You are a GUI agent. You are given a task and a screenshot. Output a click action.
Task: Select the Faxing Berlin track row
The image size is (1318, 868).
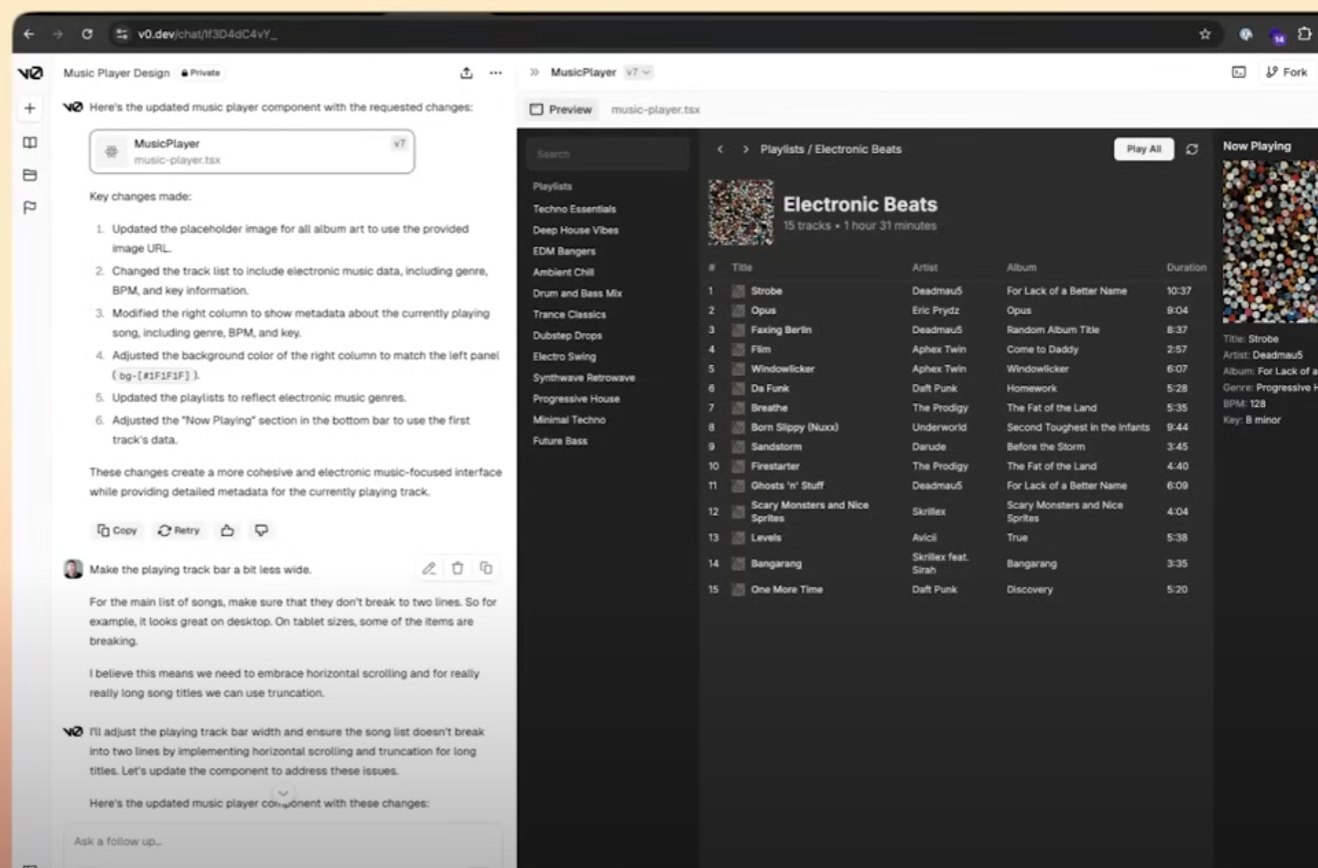pyautogui.click(x=957, y=330)
